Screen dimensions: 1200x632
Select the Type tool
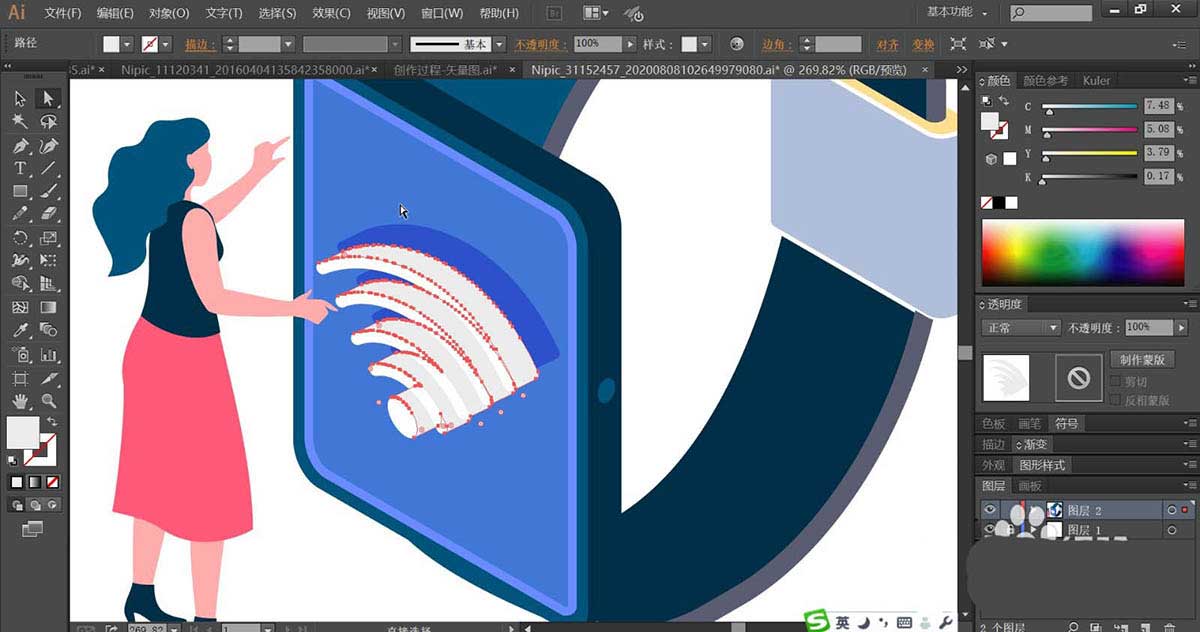pos(20,169)
